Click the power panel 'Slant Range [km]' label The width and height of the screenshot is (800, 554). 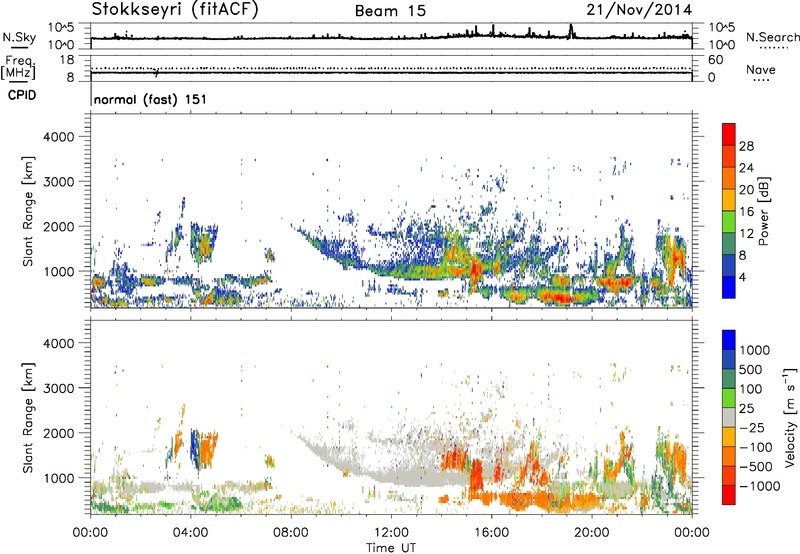[29, 211]
